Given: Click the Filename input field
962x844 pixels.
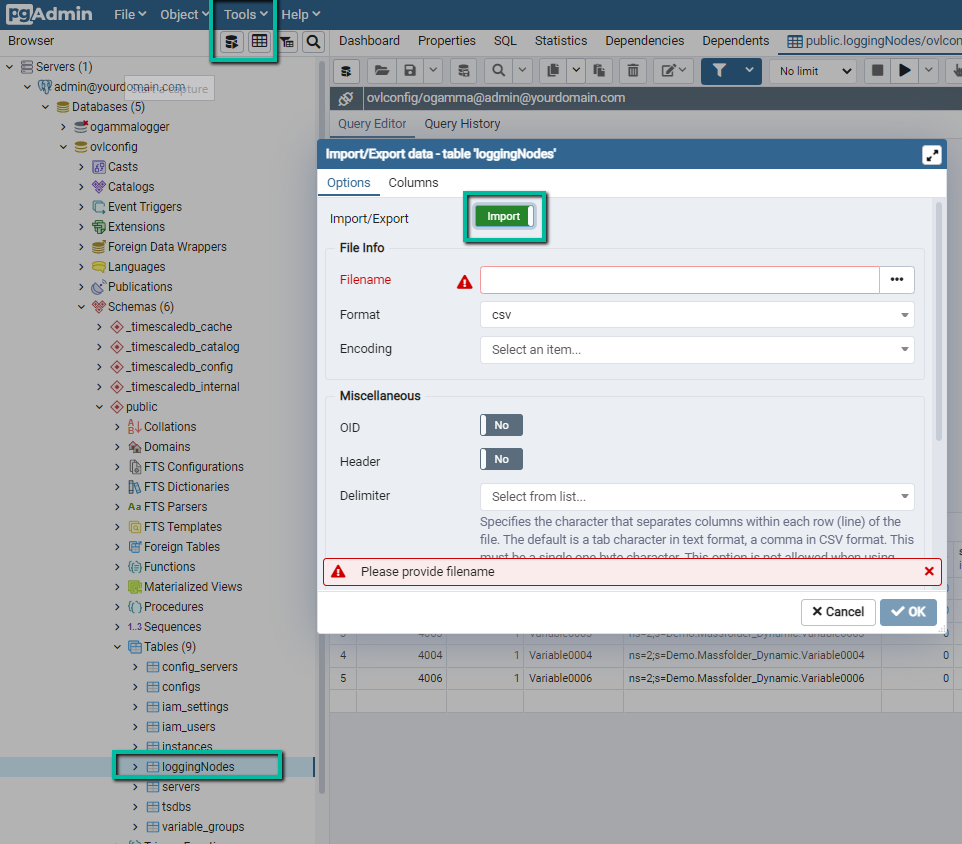Looking at the screenshot, I should pyautogui.click(x=679, y=280).
